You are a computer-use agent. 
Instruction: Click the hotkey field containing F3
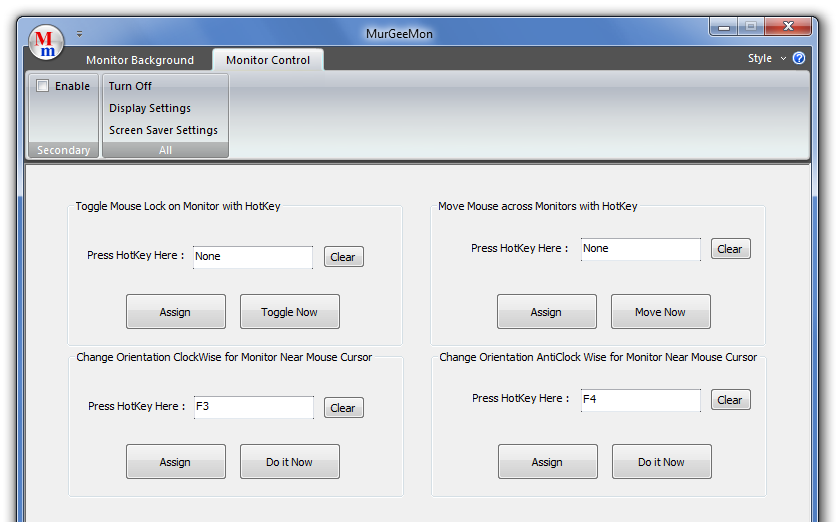pos(252,407)
